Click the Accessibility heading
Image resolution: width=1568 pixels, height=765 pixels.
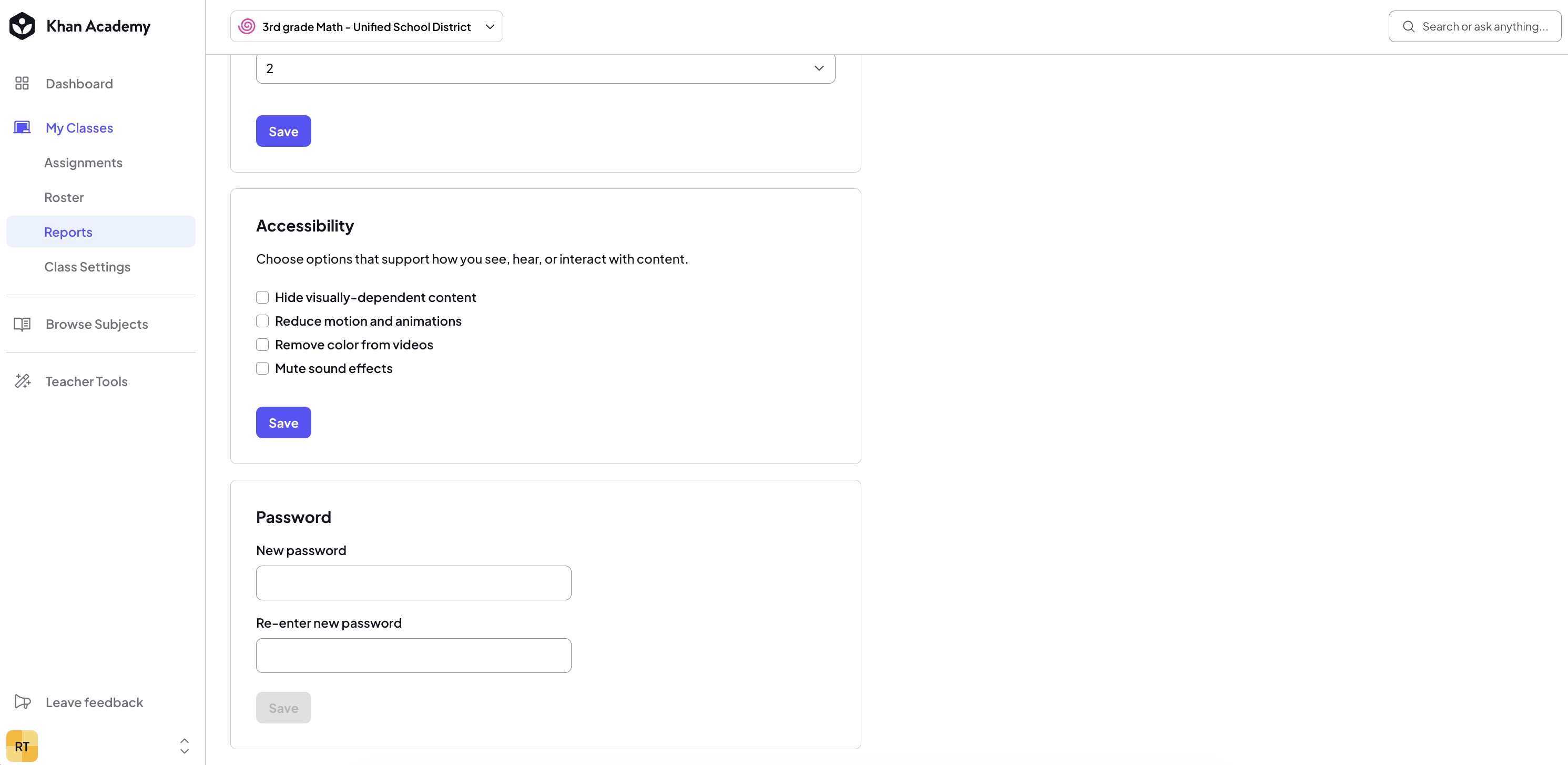click(305, 226)
